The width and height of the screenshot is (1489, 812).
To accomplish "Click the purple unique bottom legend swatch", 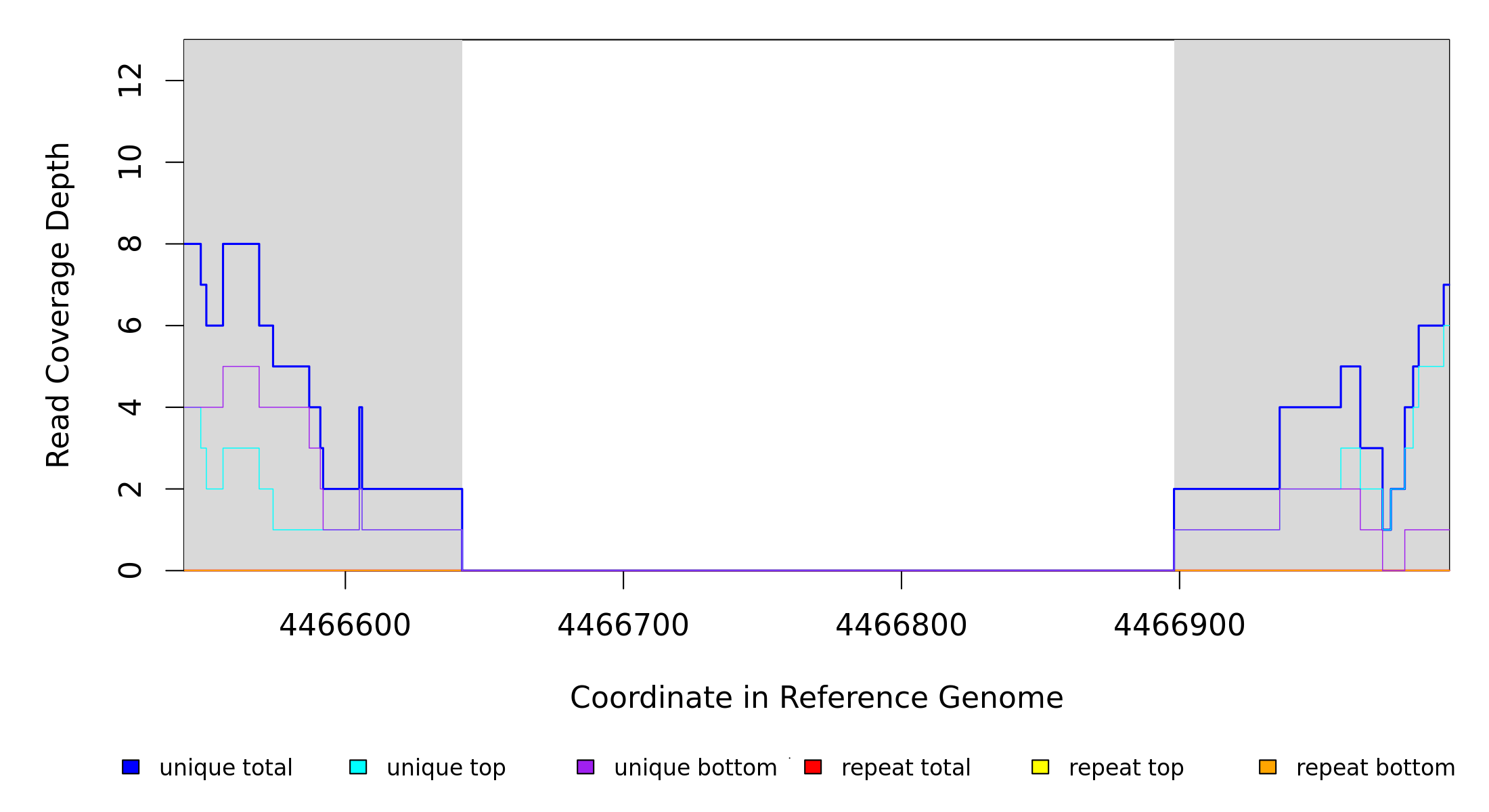I will pyautogui.click(x=585, y=767).
